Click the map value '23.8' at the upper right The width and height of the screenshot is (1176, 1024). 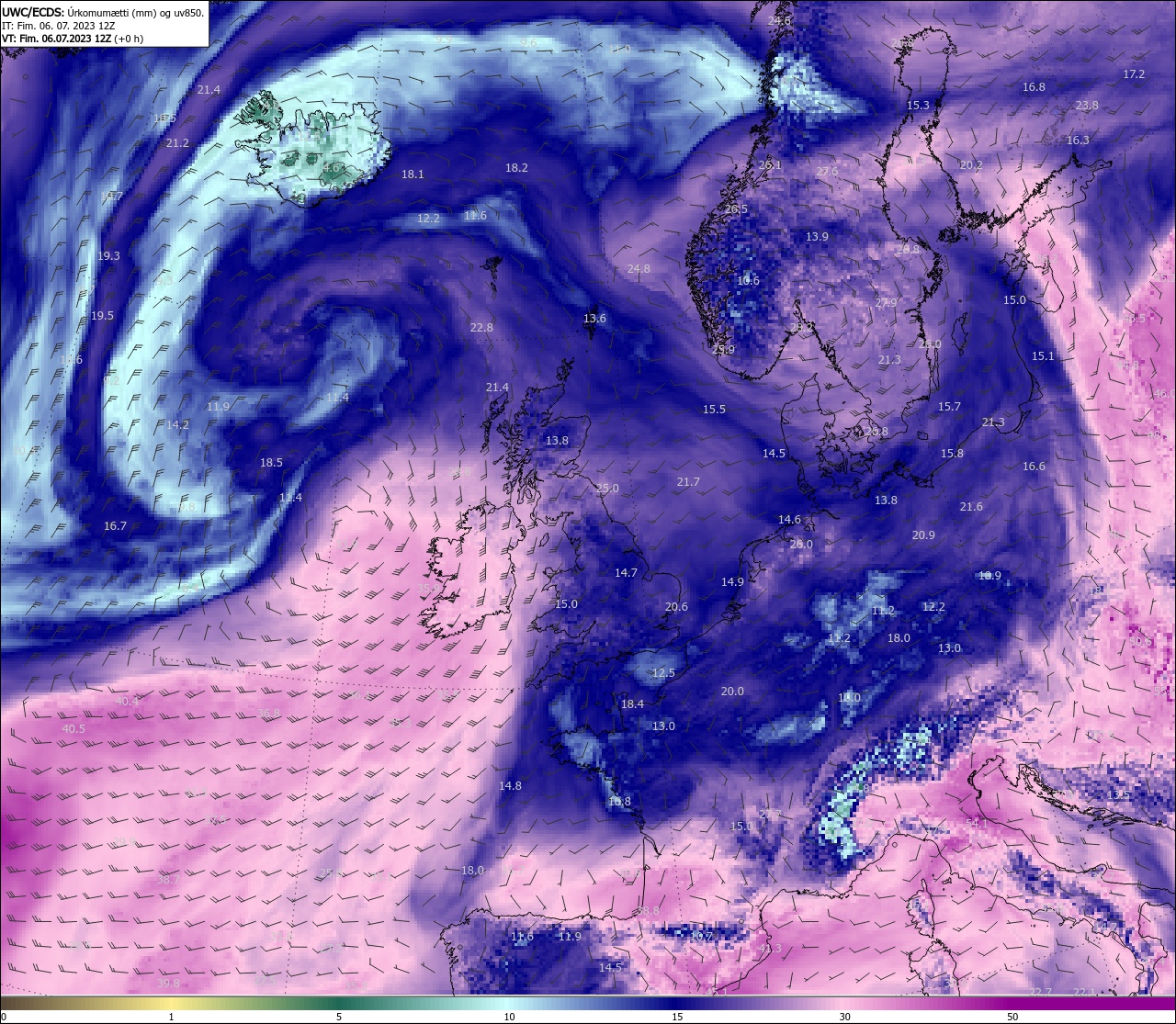point(1087,106)
